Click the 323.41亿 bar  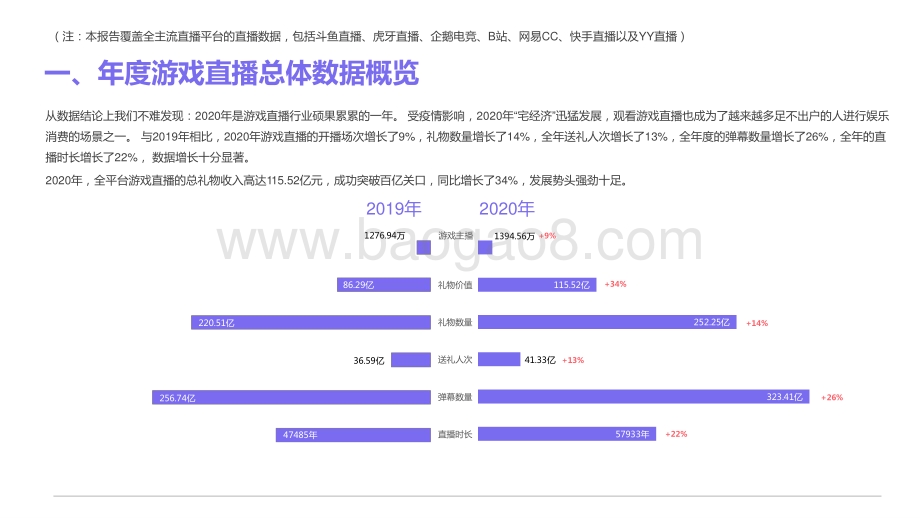[x=644, y=397]
